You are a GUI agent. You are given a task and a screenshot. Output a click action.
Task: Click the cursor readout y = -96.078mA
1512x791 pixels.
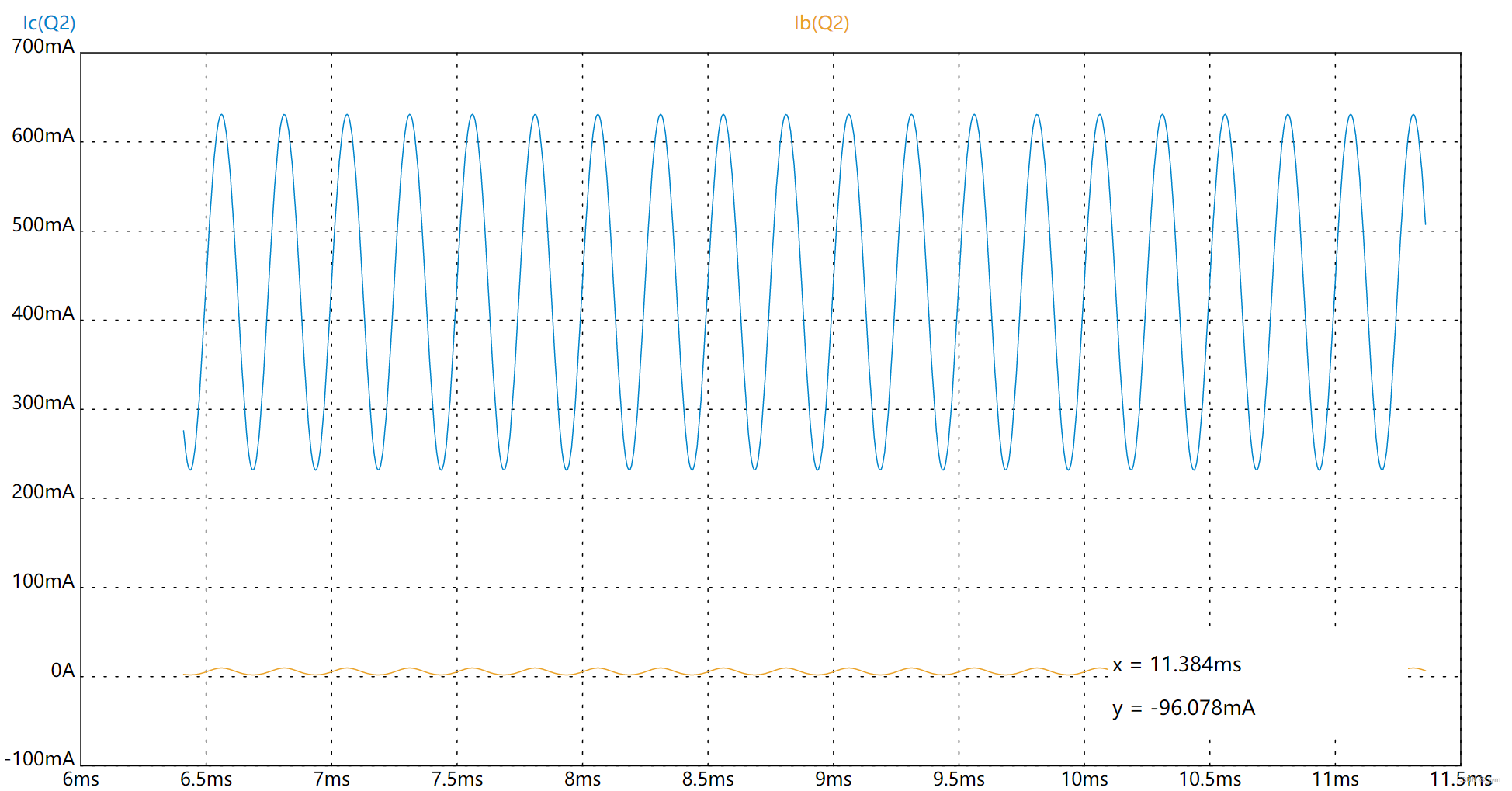(x=1184, y=708)
